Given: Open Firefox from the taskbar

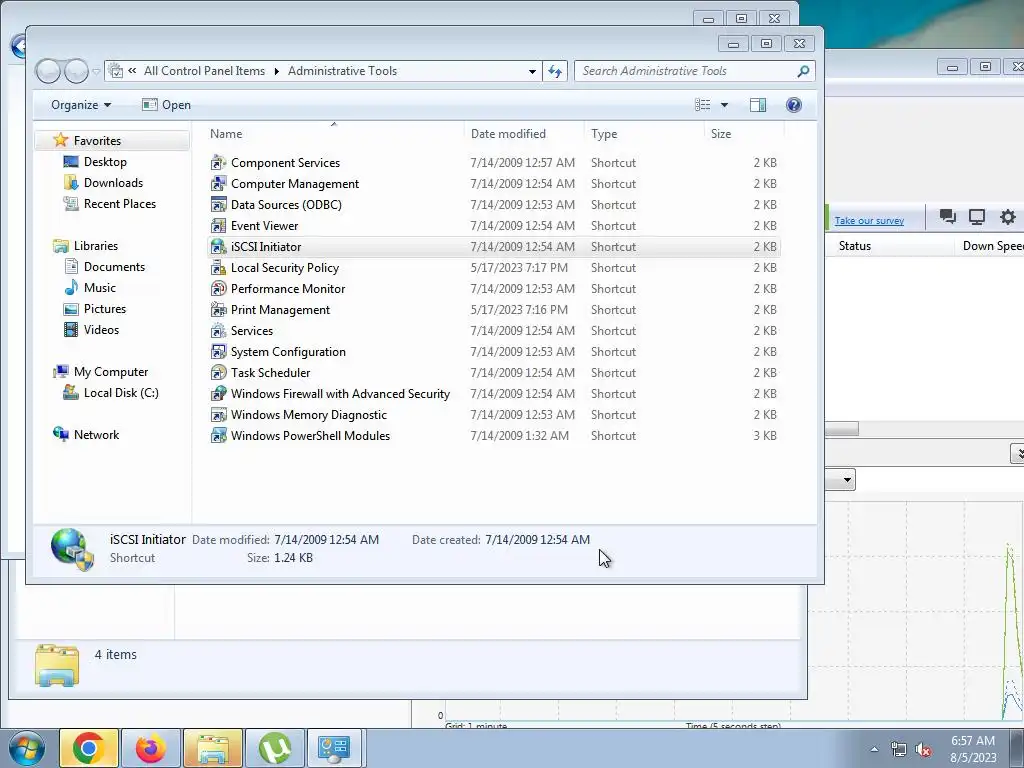Looking at the screenshot, I should [x=151, y=748].
